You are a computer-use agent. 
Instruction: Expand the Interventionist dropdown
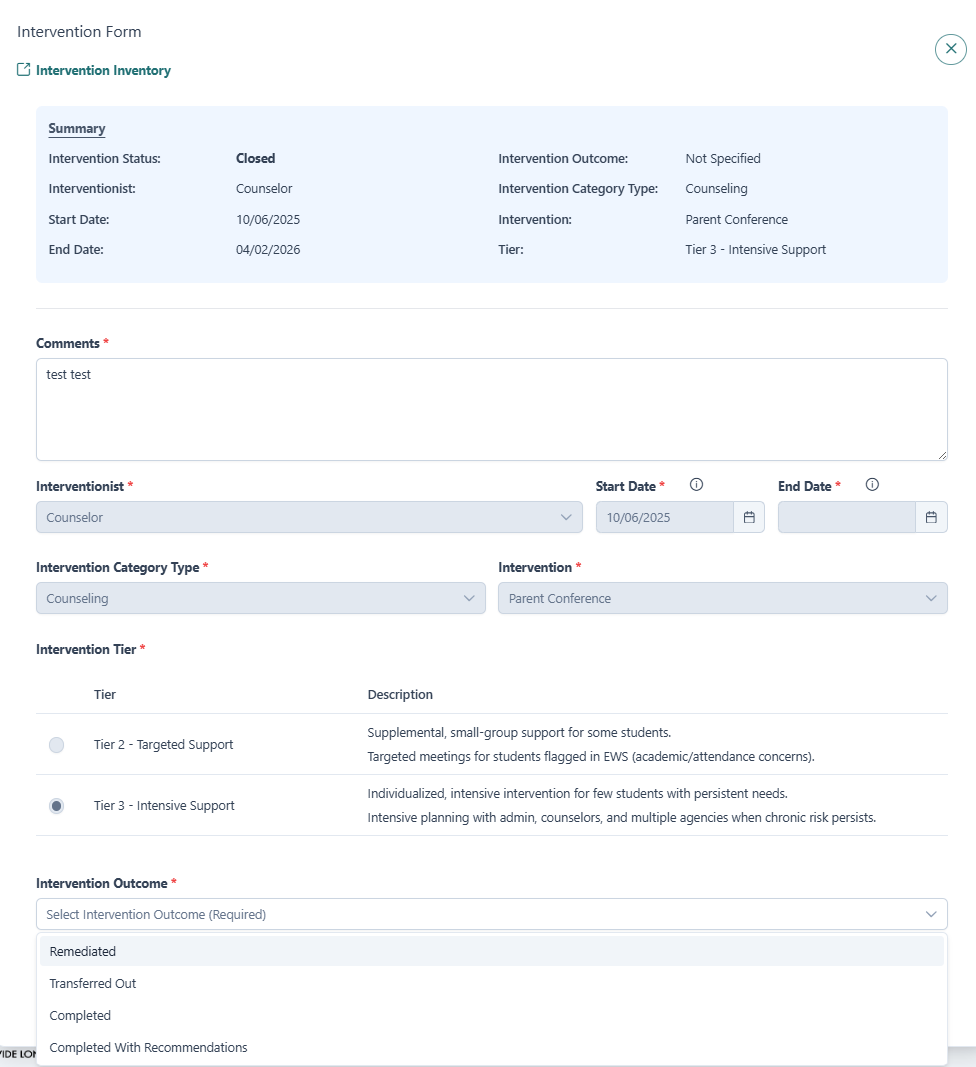tap(309, 517)
